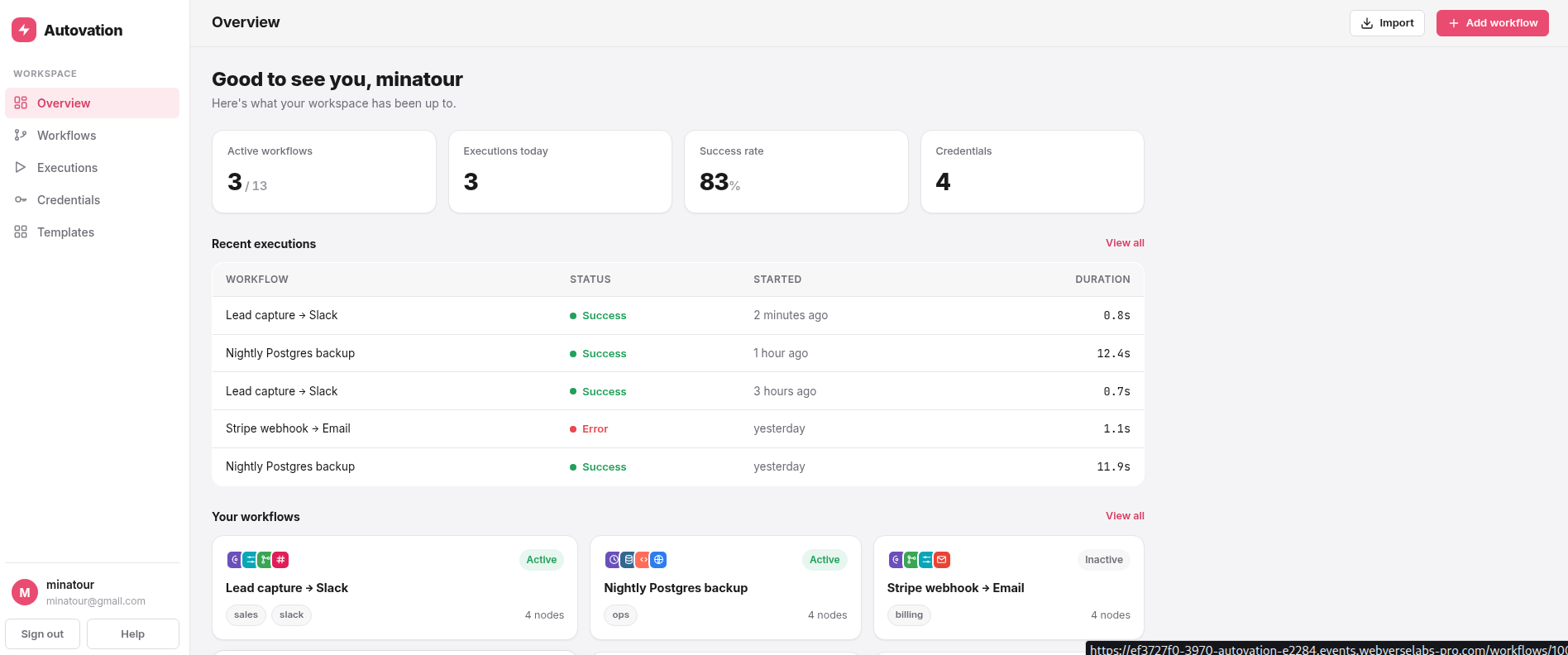Open the Stripe webhook → Email workflow card

coord(1008,587)
